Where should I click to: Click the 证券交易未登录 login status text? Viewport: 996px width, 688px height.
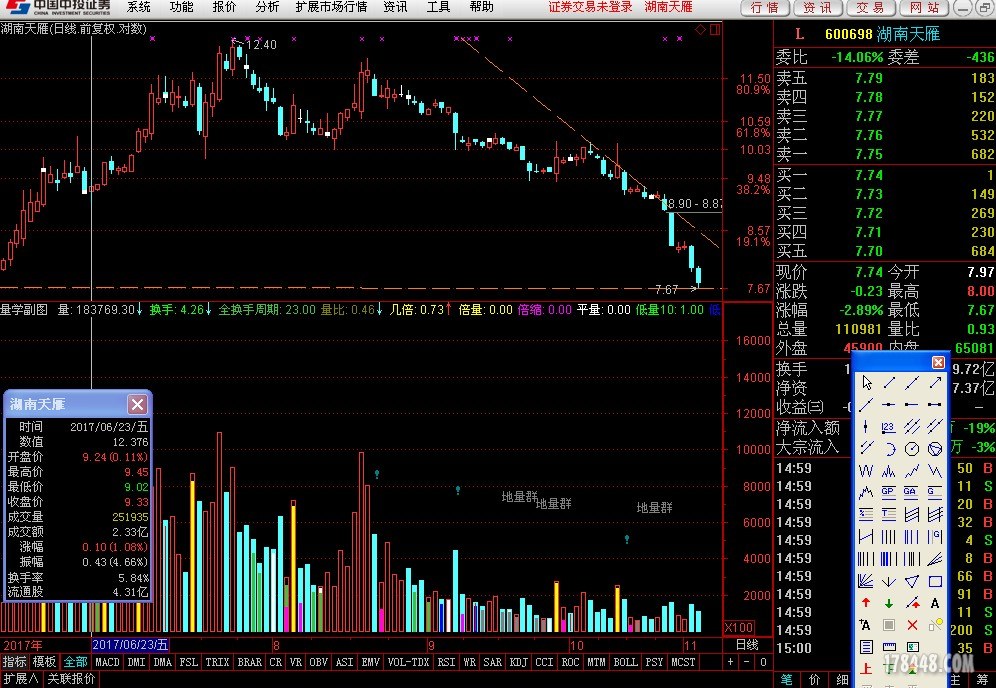pos(591,7)
